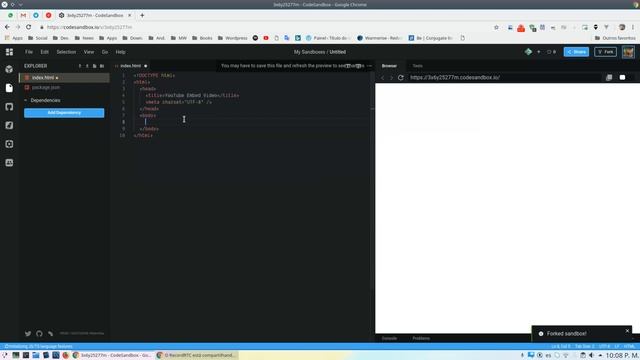Dismiss the Forked sandbox notification
This screenshot has width=640, height=360.
(627, 331)
